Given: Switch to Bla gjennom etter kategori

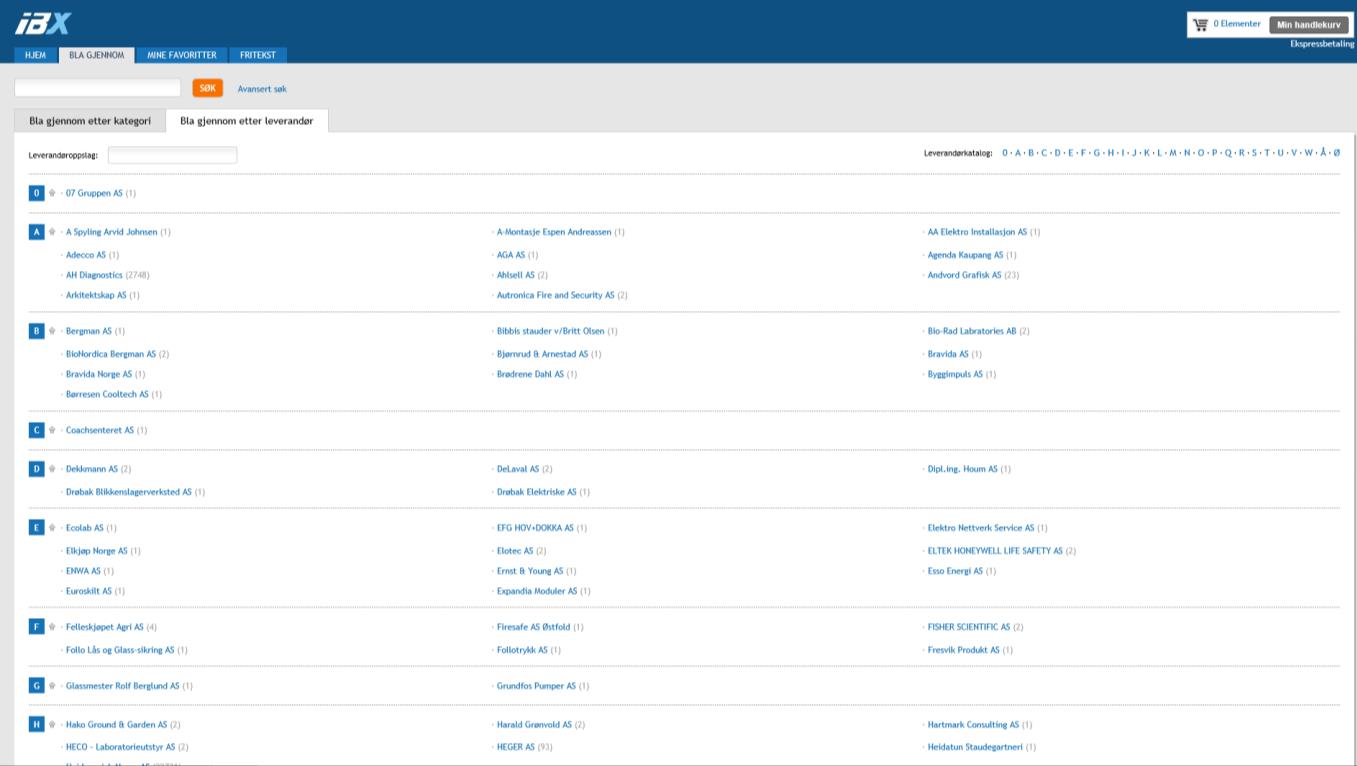Looking at the screenshot, I should tap(90, 121).
